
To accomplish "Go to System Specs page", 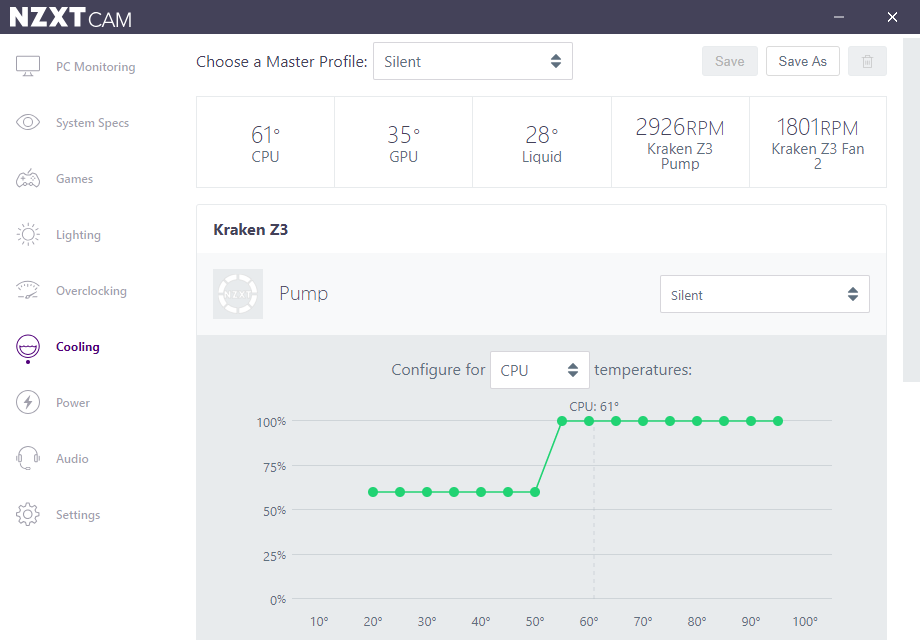I will point(92,123).
